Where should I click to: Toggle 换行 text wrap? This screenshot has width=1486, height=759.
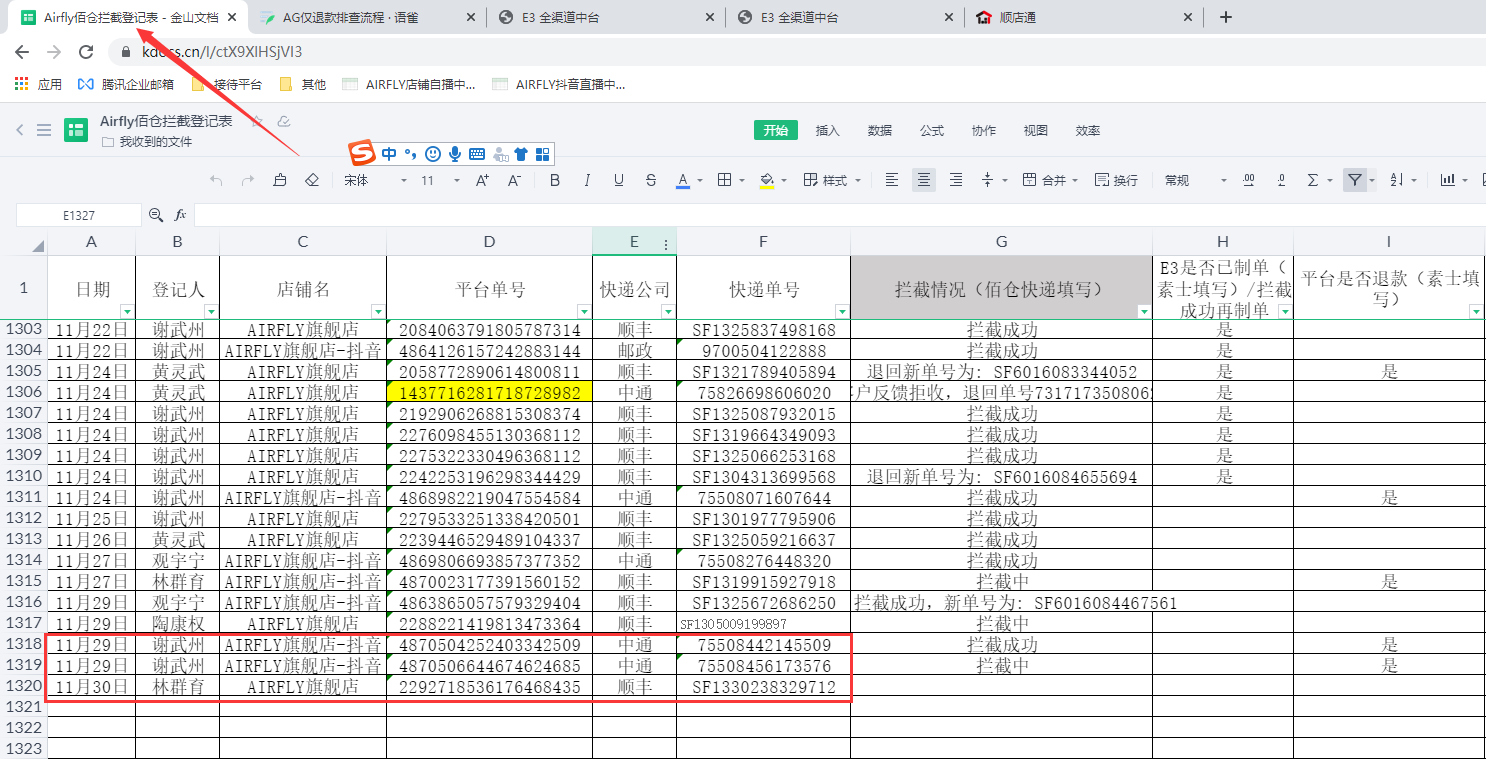(1117, 180)
